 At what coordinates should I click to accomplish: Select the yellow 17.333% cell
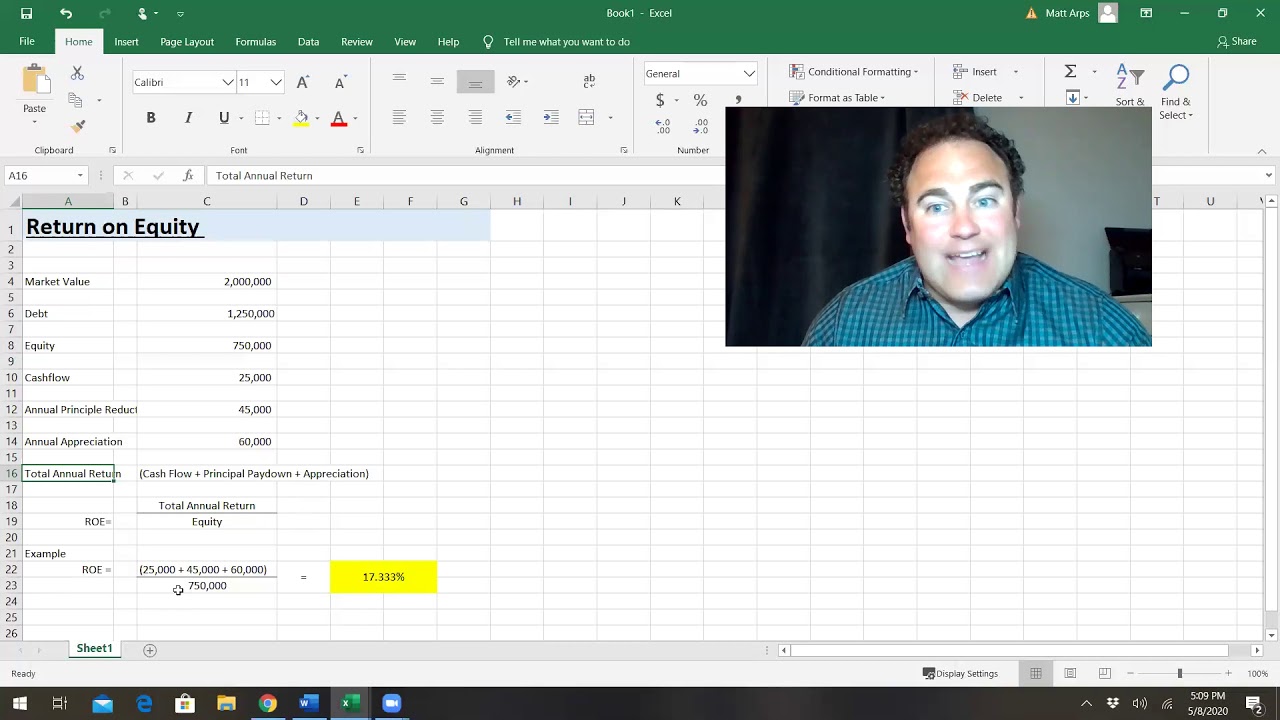pyautogui.click(x=383, y=577)
